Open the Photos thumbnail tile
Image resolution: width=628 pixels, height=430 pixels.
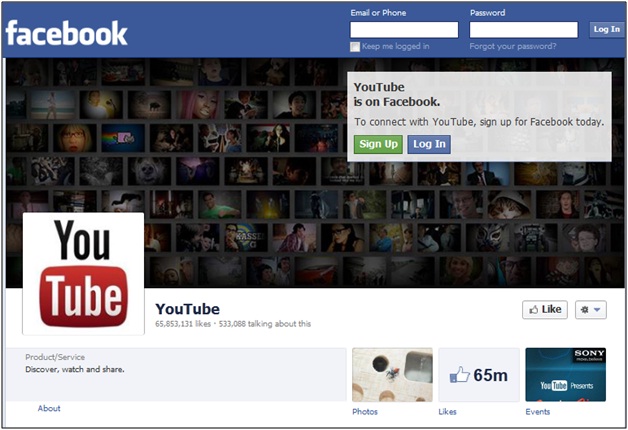coord(392,374)
